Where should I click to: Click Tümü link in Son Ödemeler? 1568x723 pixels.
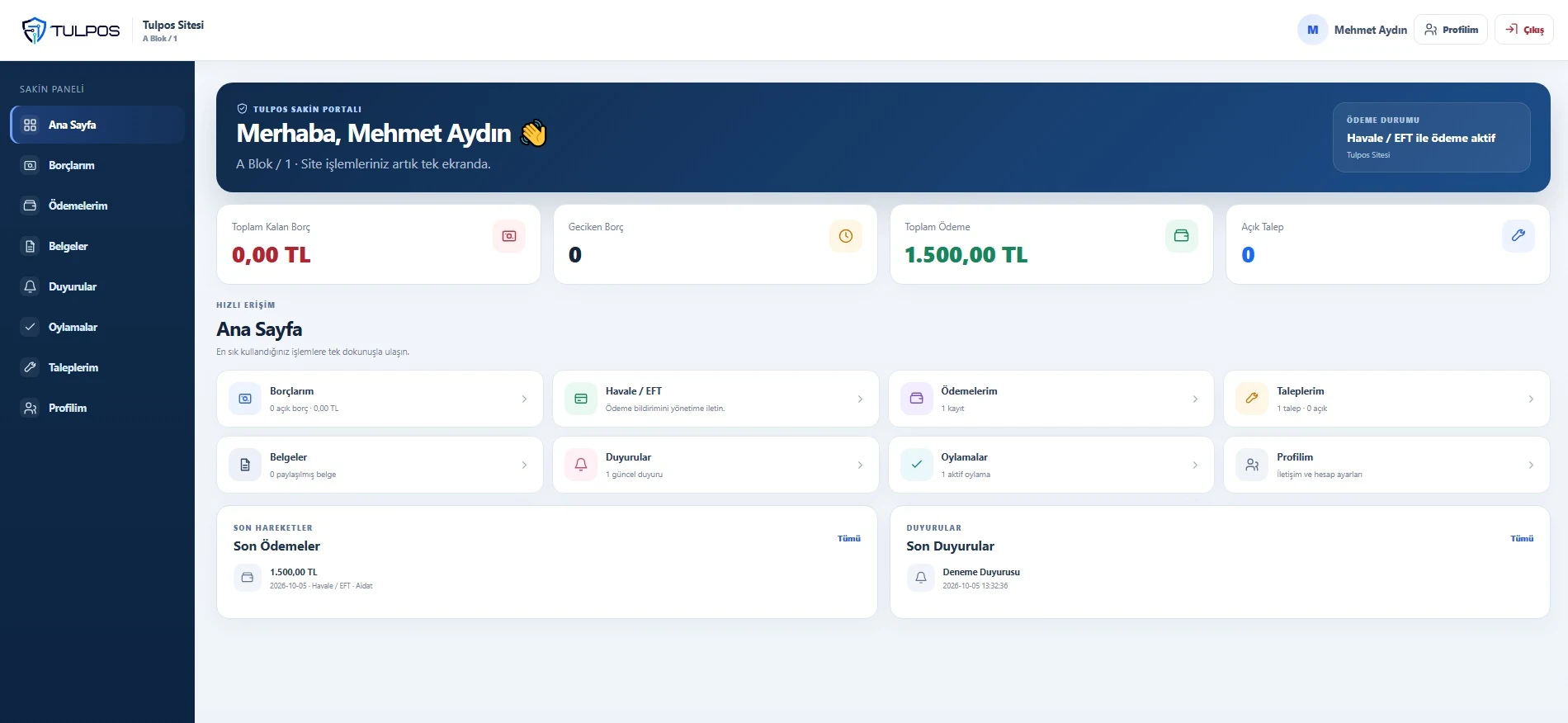[x=849, y=538]
